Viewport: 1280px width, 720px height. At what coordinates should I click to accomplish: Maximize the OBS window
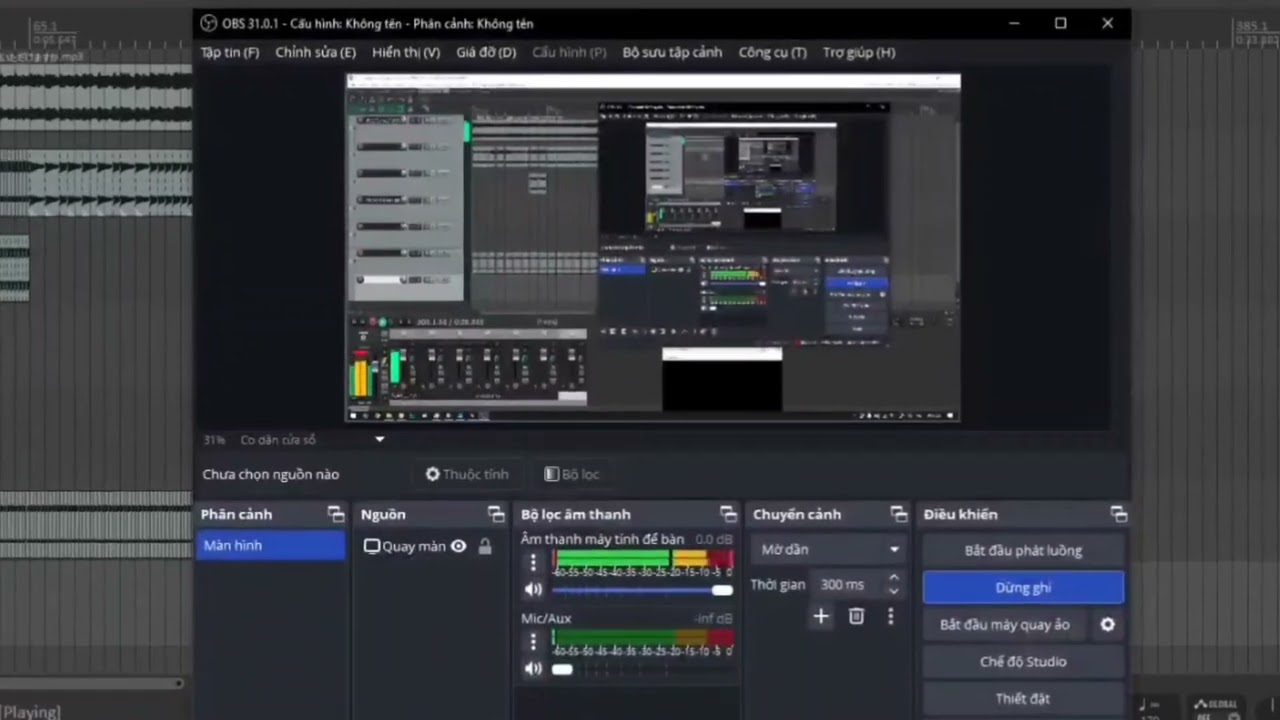(x=1061, y=23)
